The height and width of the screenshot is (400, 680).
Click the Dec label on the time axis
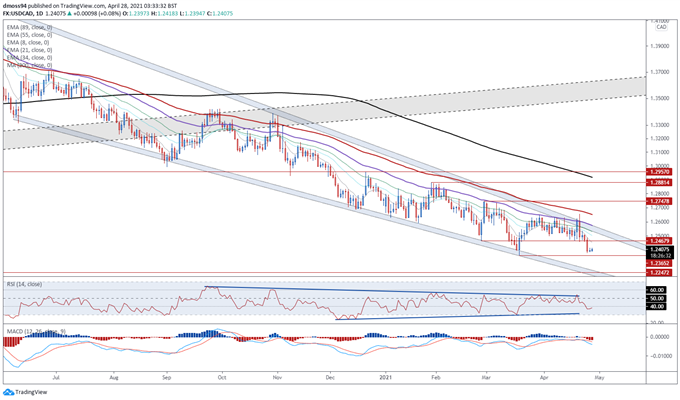click(330, 377)
